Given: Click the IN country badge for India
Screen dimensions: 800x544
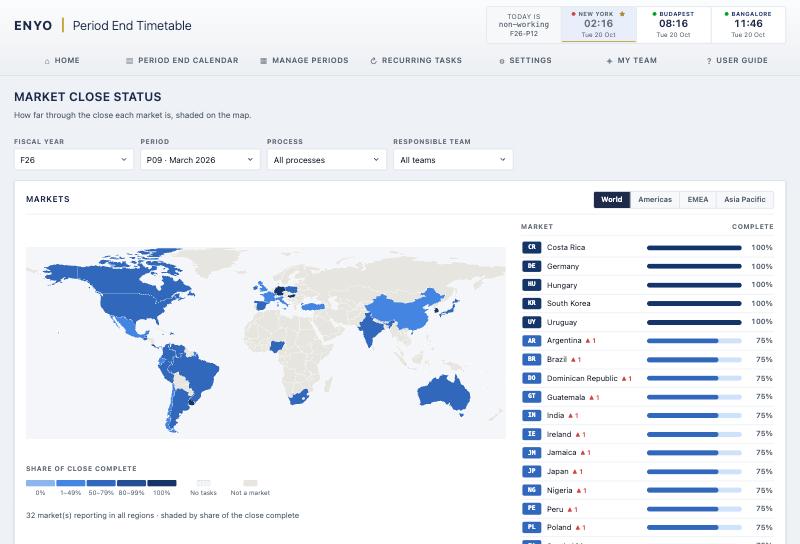Looking at the screenshot, I should click(532, 415).
